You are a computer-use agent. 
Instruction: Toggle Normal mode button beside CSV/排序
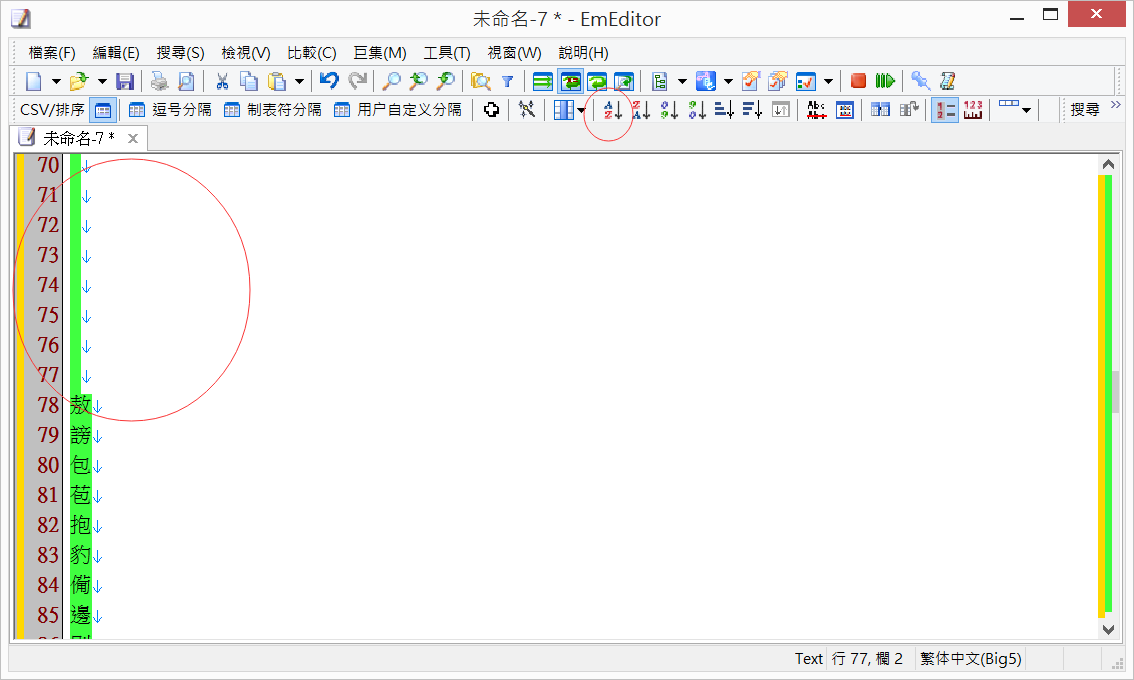[x=103, y=110]
